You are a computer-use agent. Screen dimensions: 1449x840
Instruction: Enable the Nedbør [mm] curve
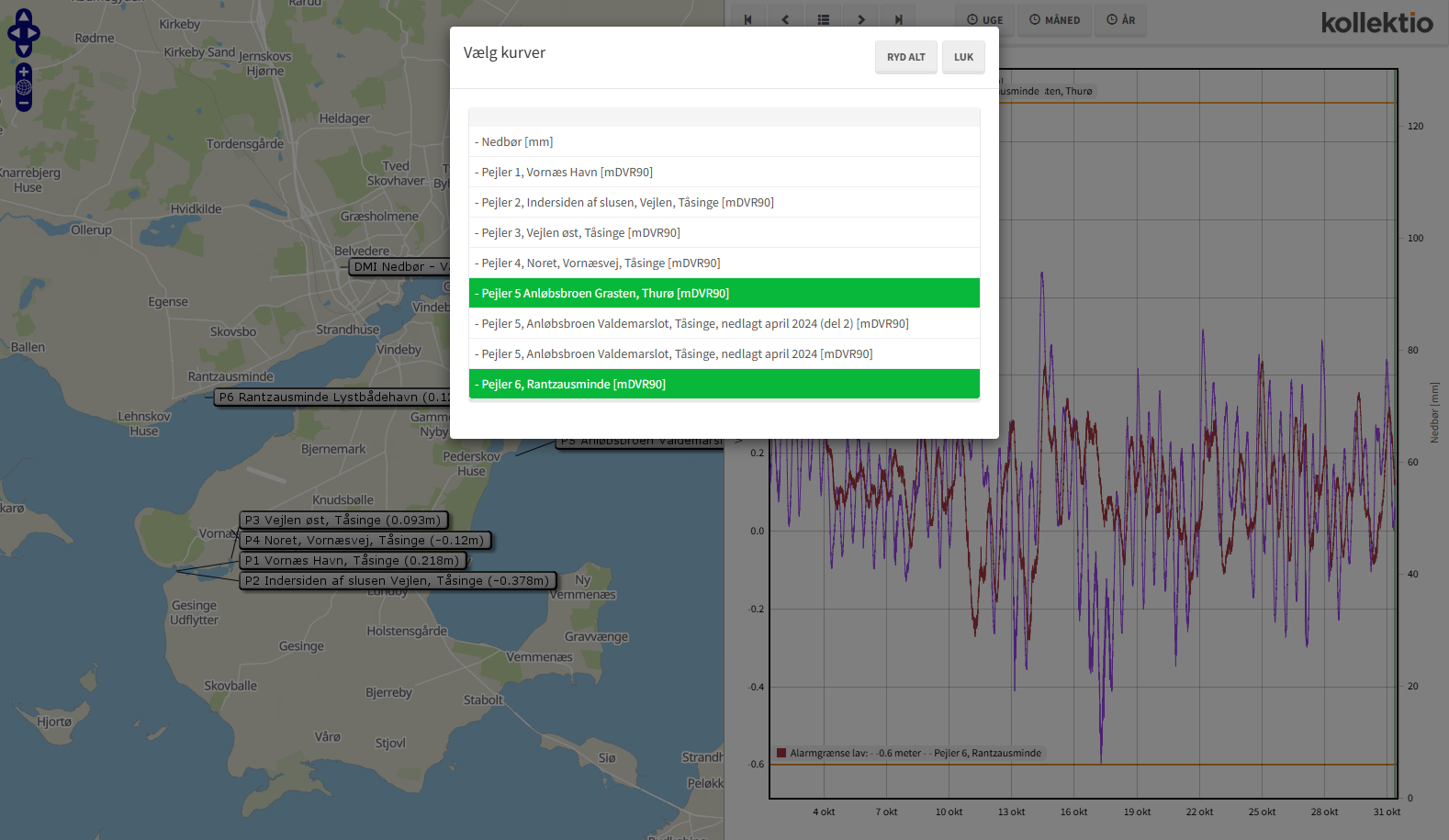coord(724,141)
